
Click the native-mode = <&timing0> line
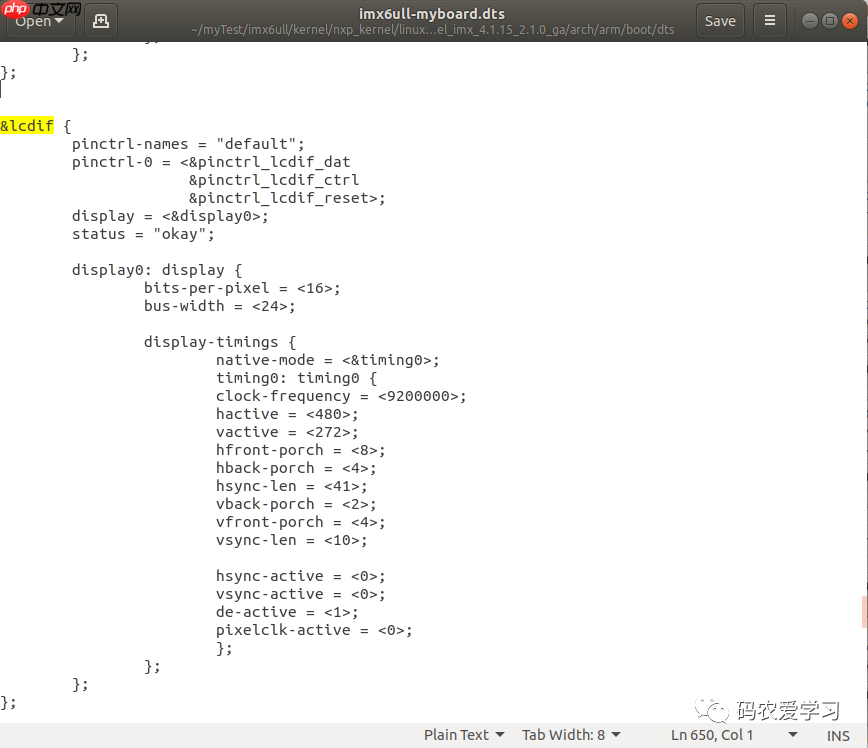(x=328, y=360)
